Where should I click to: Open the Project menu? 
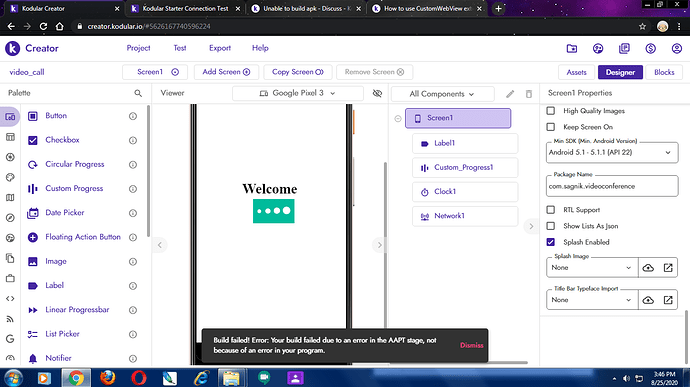[x=139, y=48]
